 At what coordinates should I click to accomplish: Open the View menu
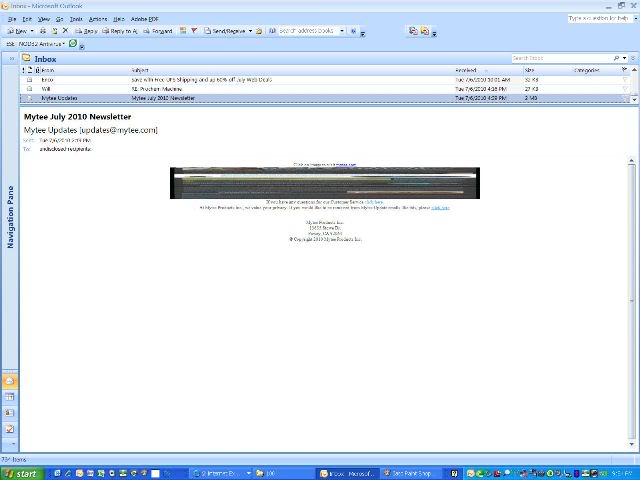(x=44, y=19)
